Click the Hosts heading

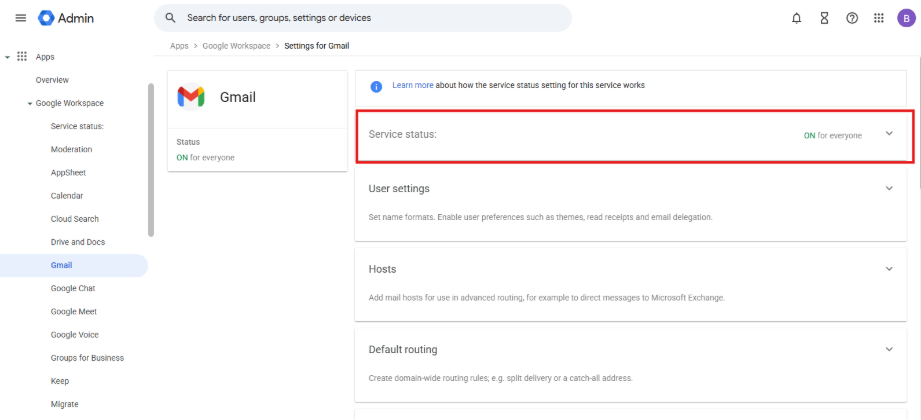point(382,269)
